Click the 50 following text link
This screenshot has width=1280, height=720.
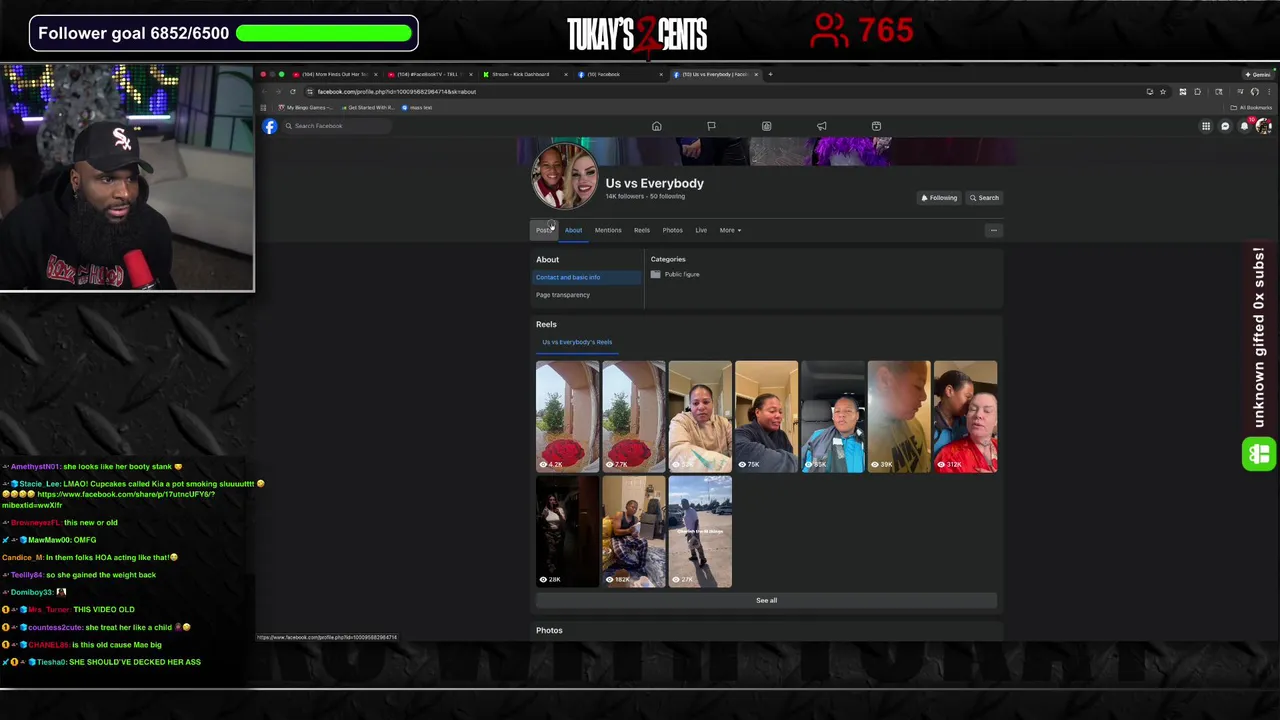[667, 197]
